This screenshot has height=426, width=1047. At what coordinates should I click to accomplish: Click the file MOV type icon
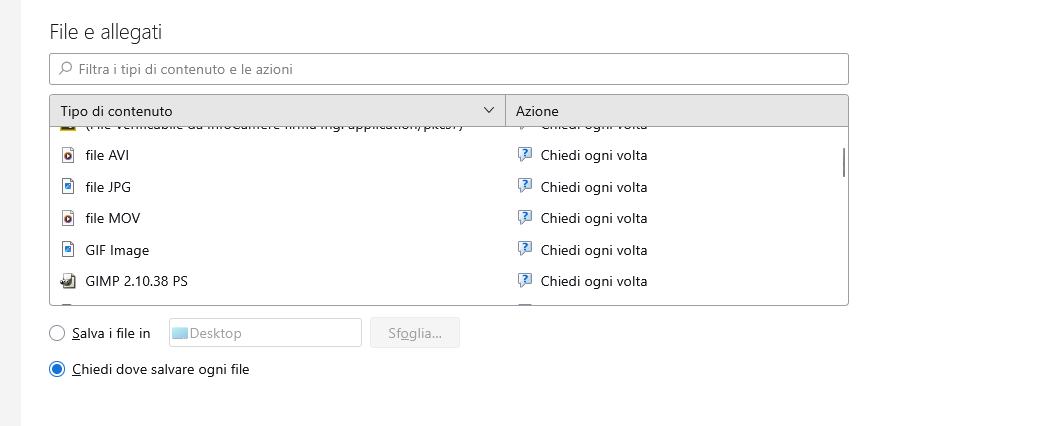pos(68,218)
